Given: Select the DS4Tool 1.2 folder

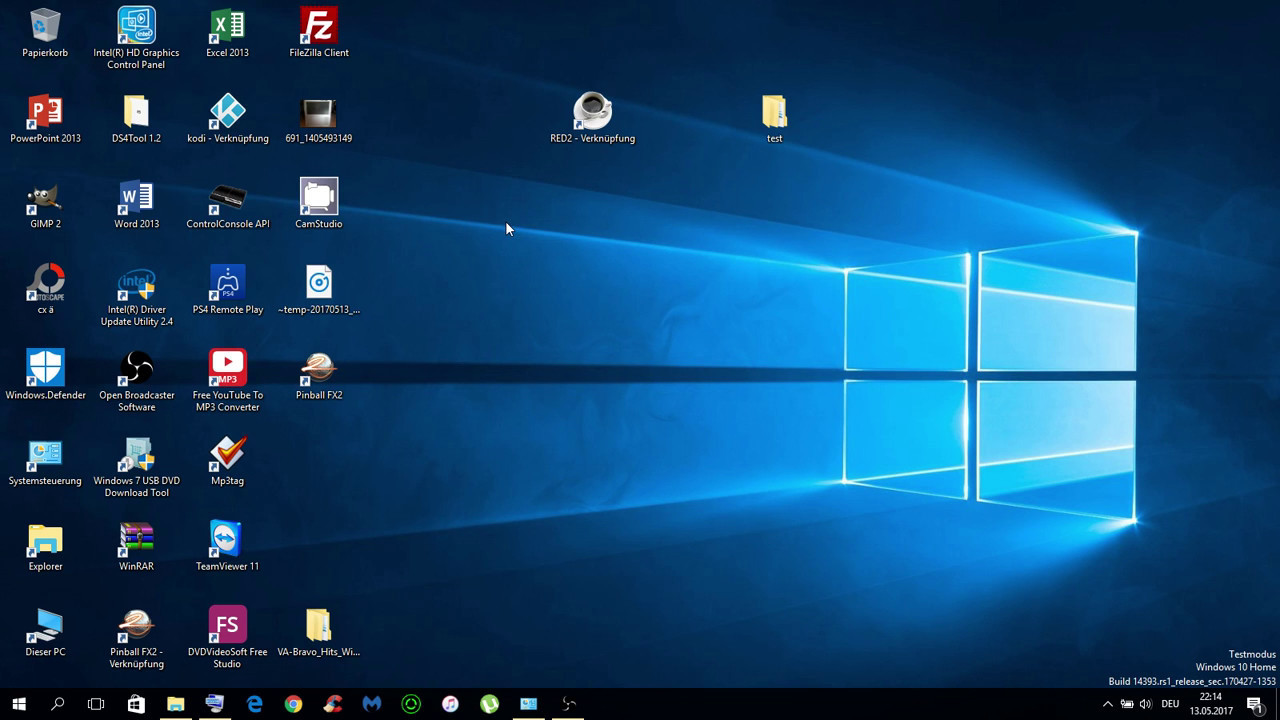Looking at the screenshot, I should coord(136,111).
